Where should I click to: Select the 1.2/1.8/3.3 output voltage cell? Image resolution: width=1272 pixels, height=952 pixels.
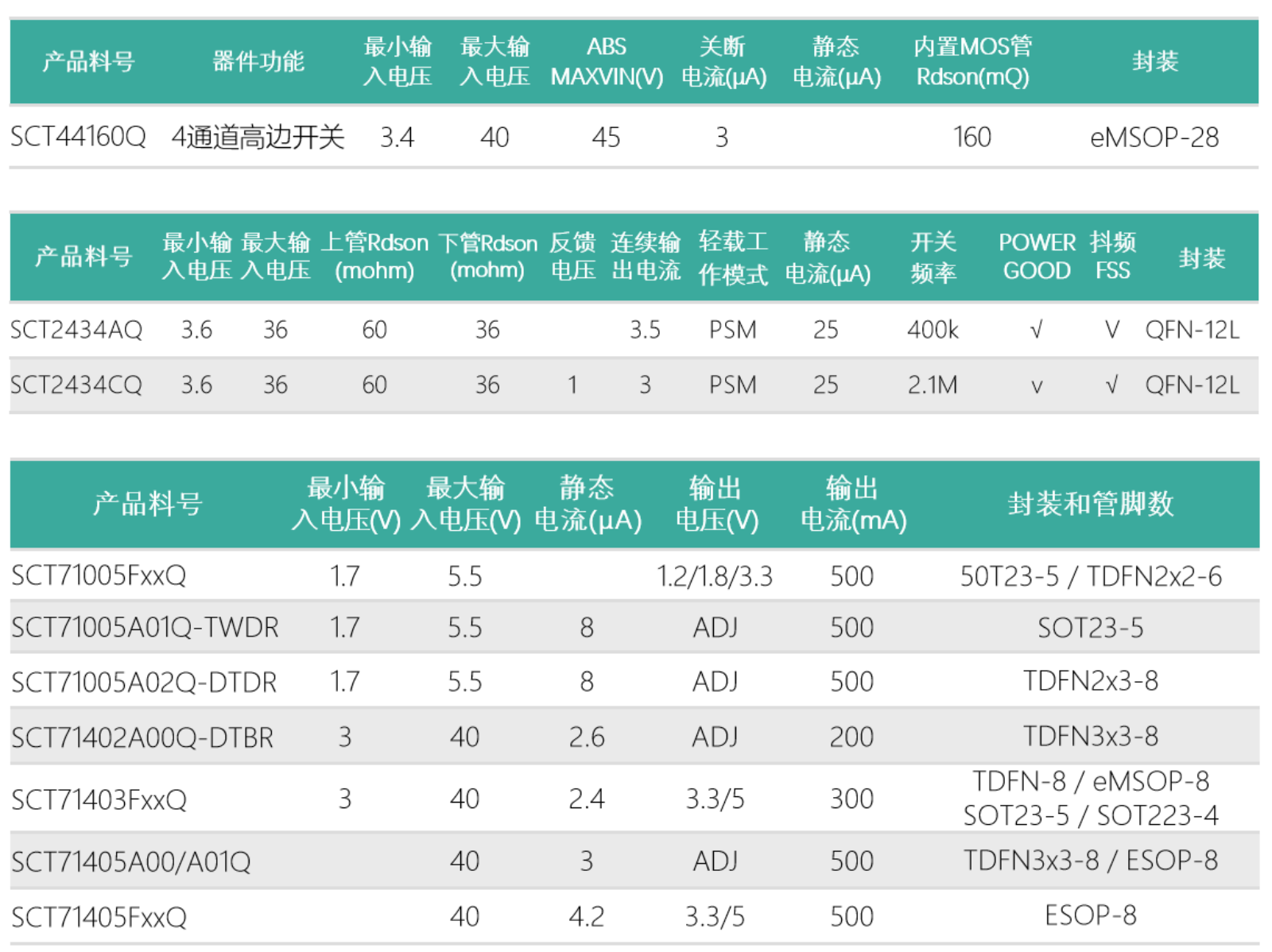(715, 575)
